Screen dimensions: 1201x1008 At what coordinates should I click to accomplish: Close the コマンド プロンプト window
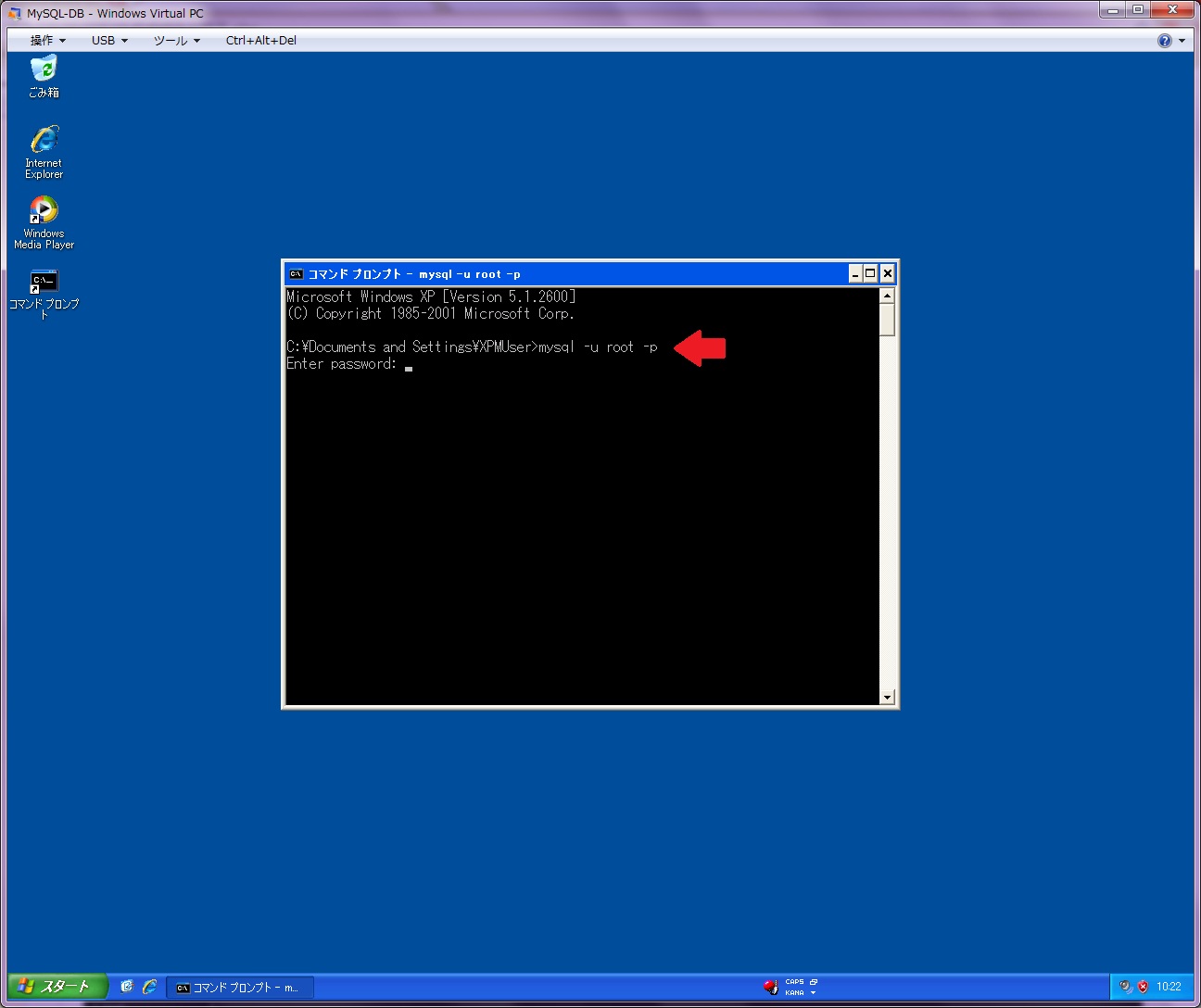[888, 273]
